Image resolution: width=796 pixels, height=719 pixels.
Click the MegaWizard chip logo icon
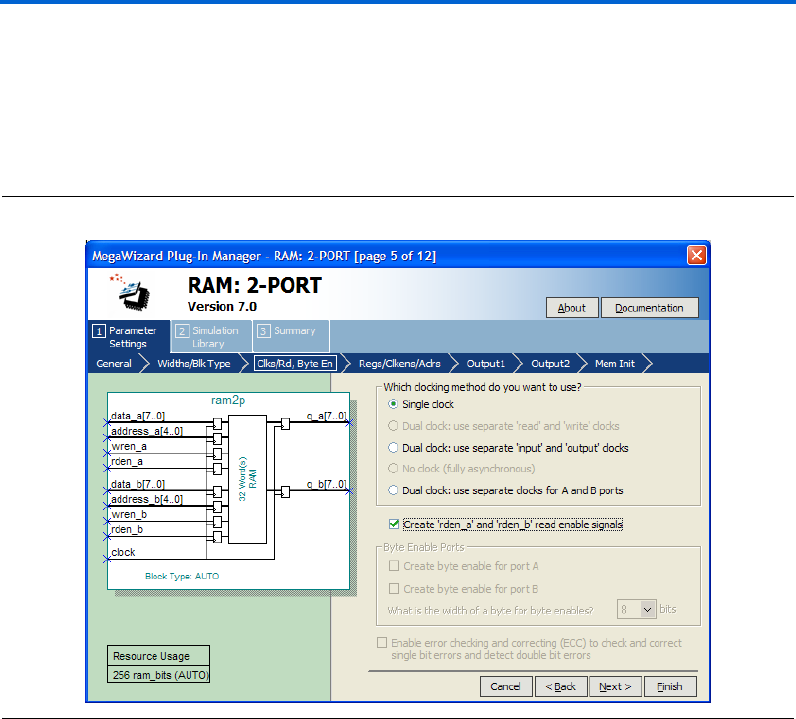[x=131, y=292]
